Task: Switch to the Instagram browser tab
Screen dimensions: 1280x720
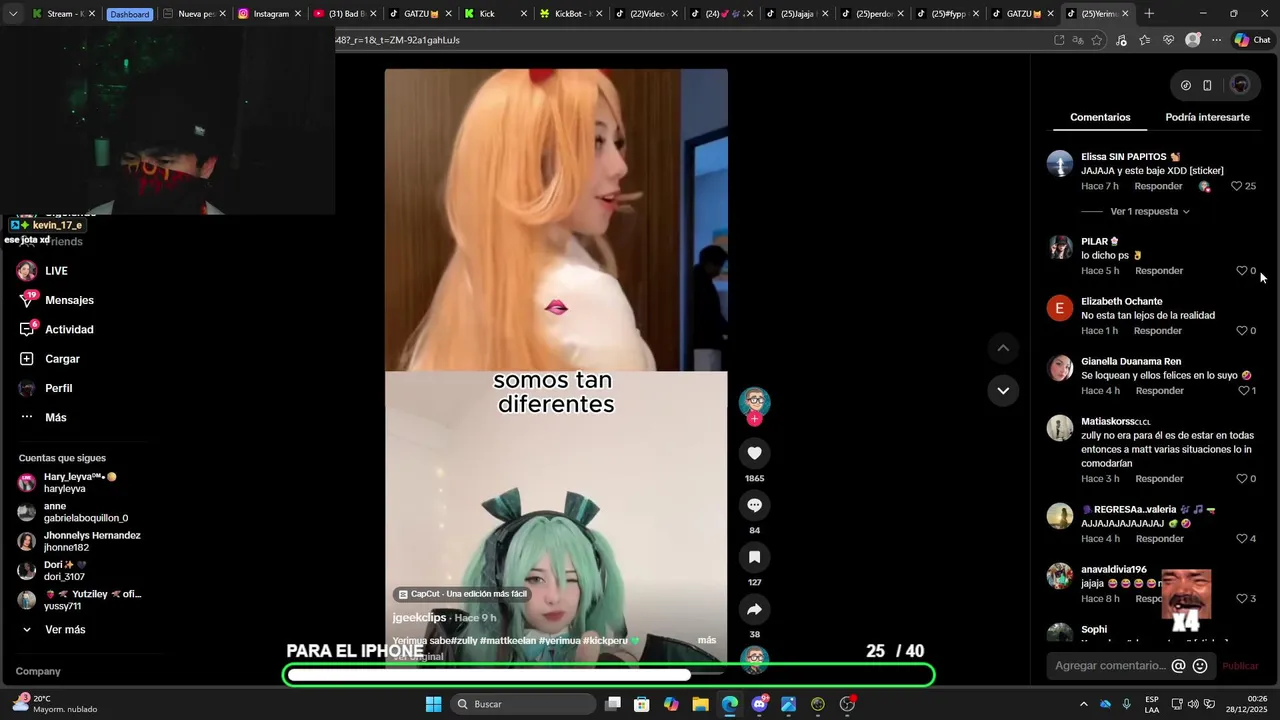Action: [270, 14]
